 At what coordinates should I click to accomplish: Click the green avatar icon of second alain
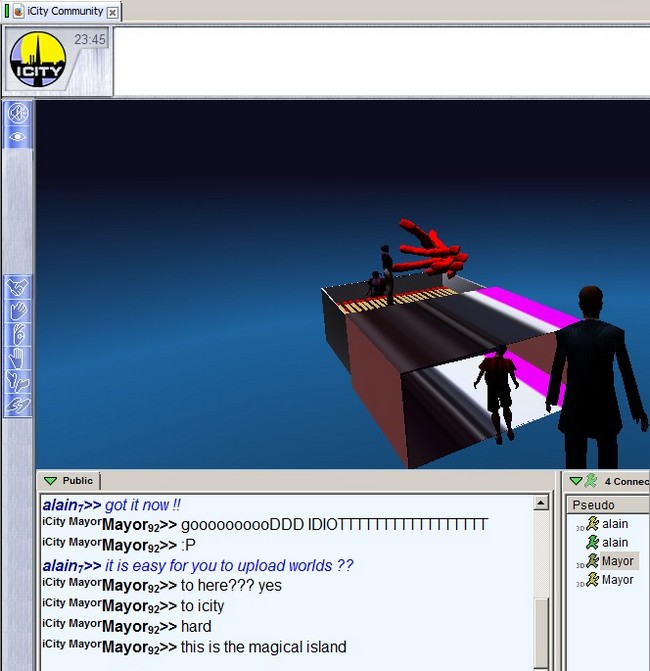click(x=592, y=542)
